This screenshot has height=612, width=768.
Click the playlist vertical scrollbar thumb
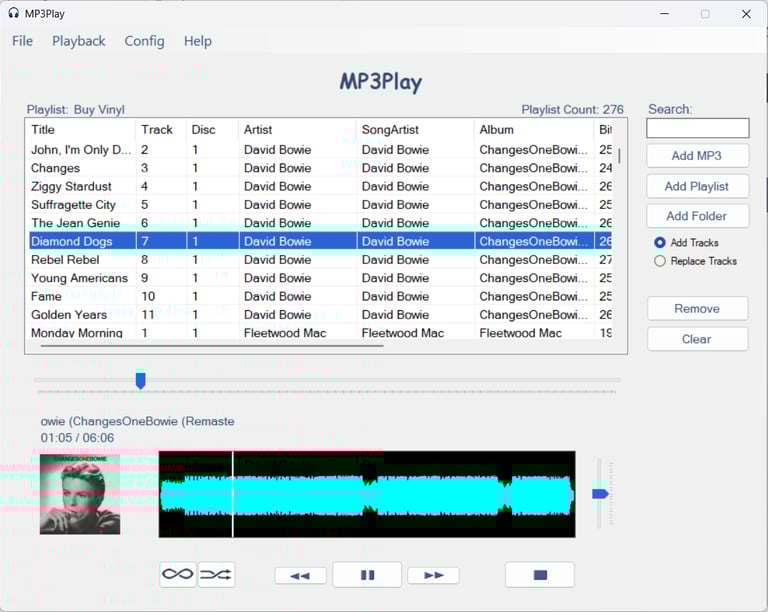pyautogui.click(x=620, y=156)
